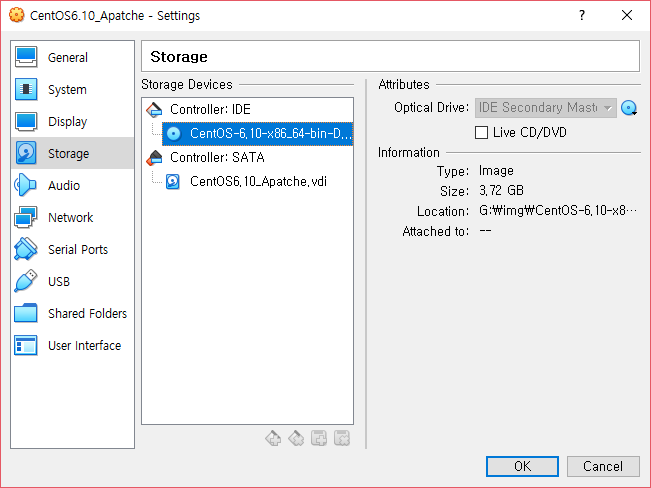This screenshot has width=651, height=488.
Task: Open the Network settings category
Action: (x=72, y=217)
